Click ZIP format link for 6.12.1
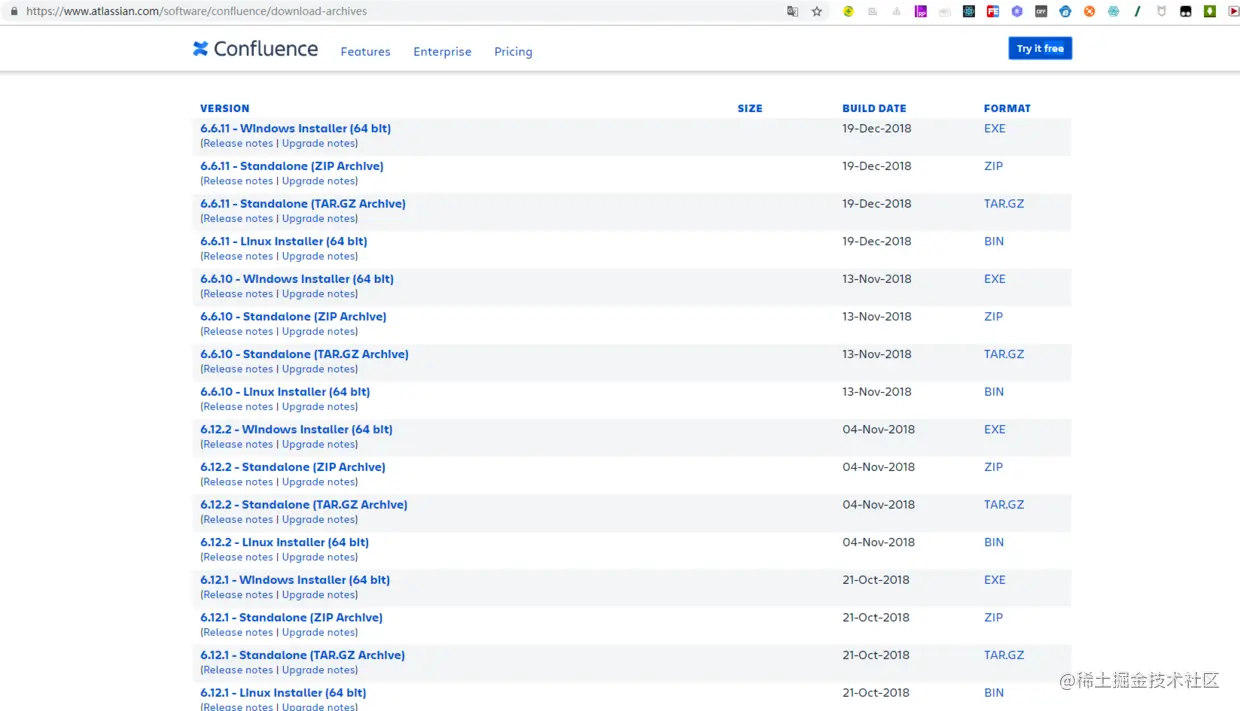Screen dimensions: 1240x711 pyautogui.click(x=993, y=618)
